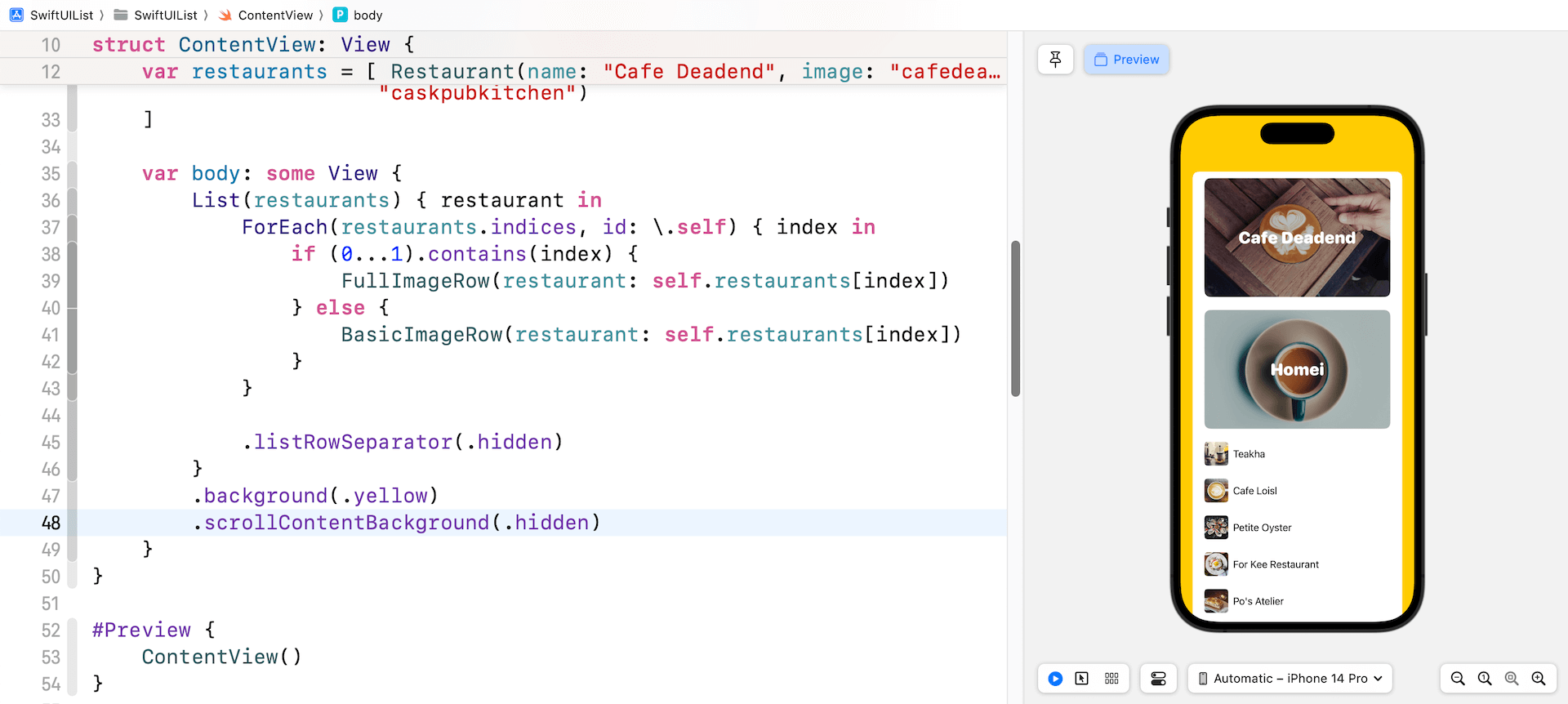Click the .listRowSeparator(.hidden) code
The image size is (1568, 704).
(x=403, y=442)
